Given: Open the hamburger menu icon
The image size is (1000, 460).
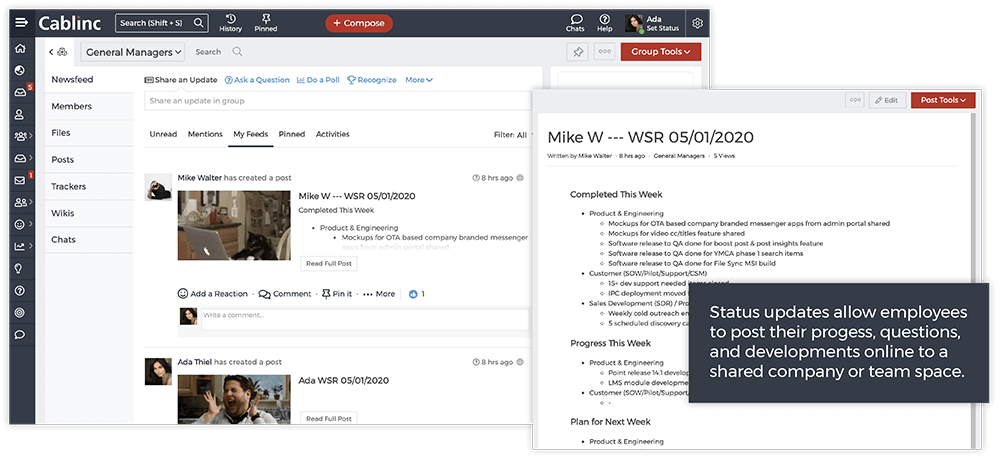Looking at the screenshot, I should 21,23.
